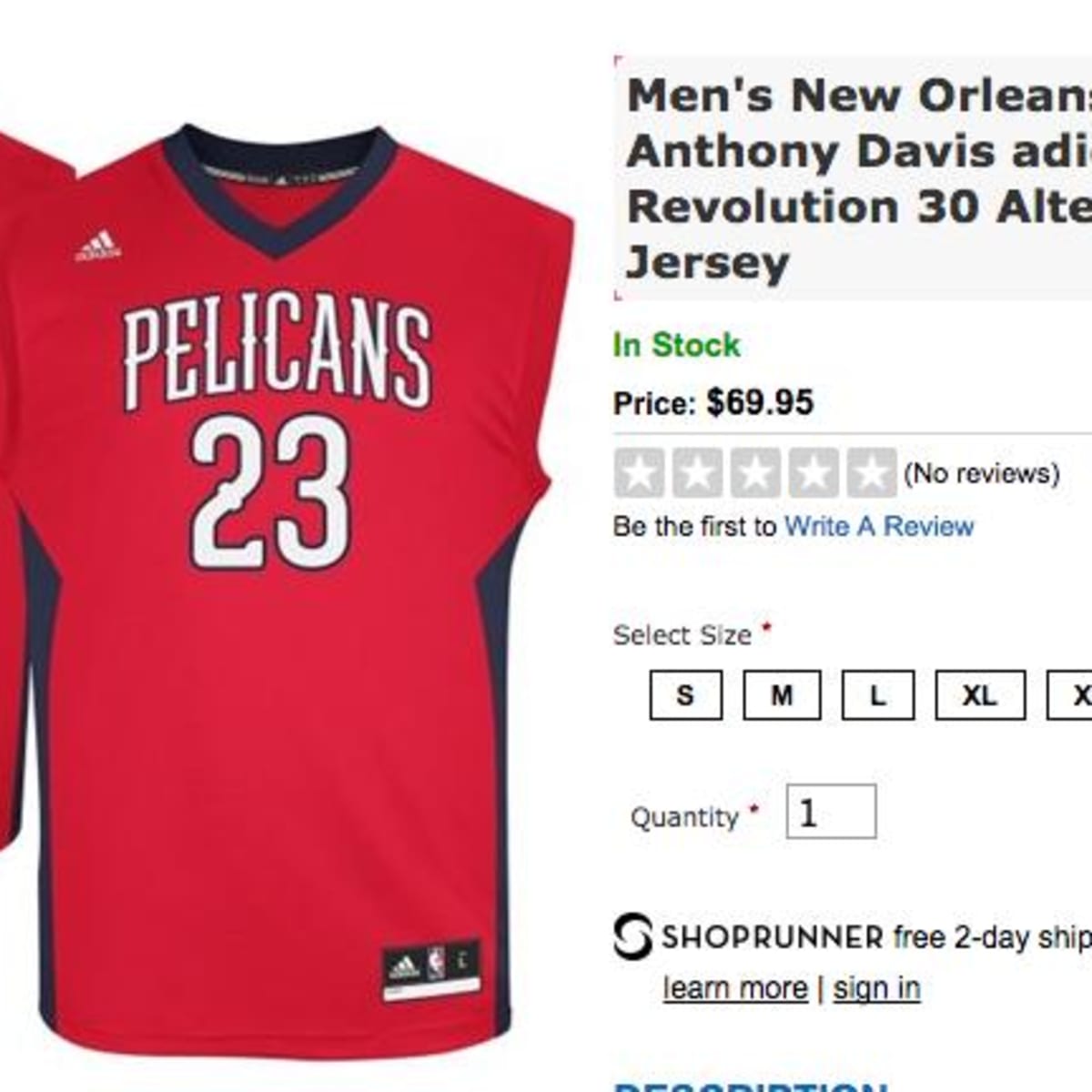Click the second rating star
The width and height of the screenshot is (1092, 1092).
(x=696, y=473)
